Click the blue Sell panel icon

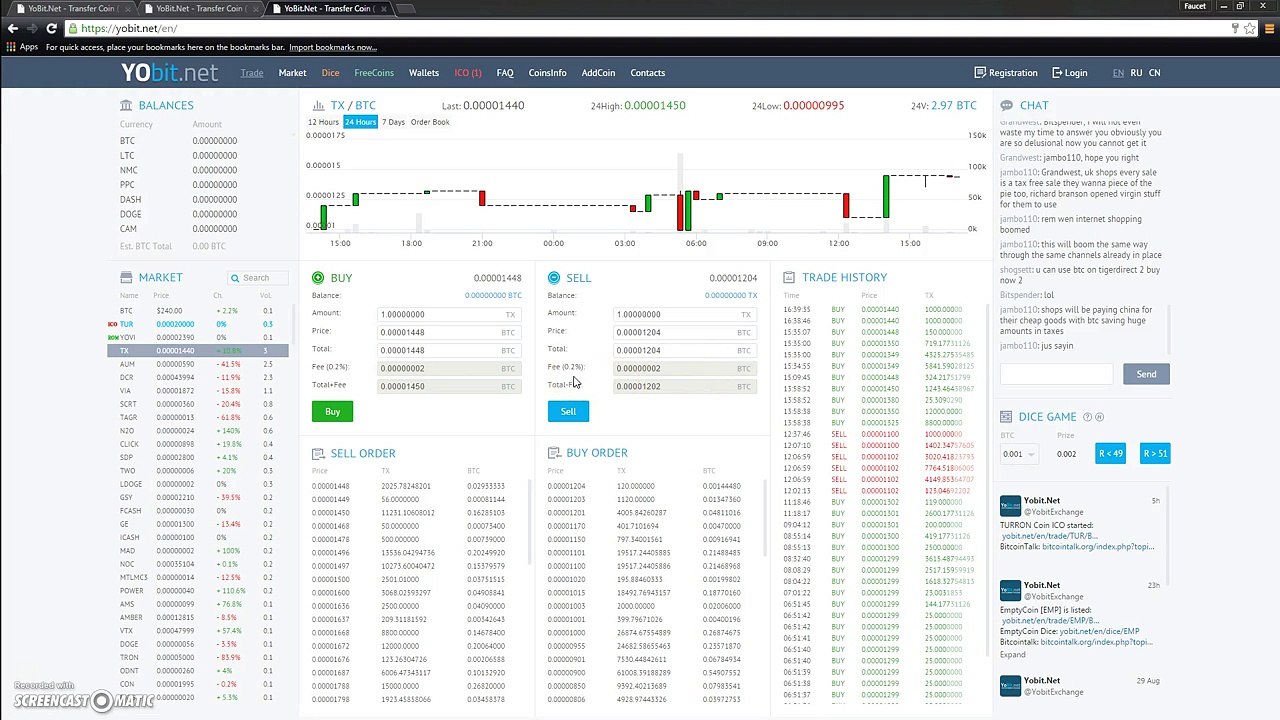coord(554,277)
